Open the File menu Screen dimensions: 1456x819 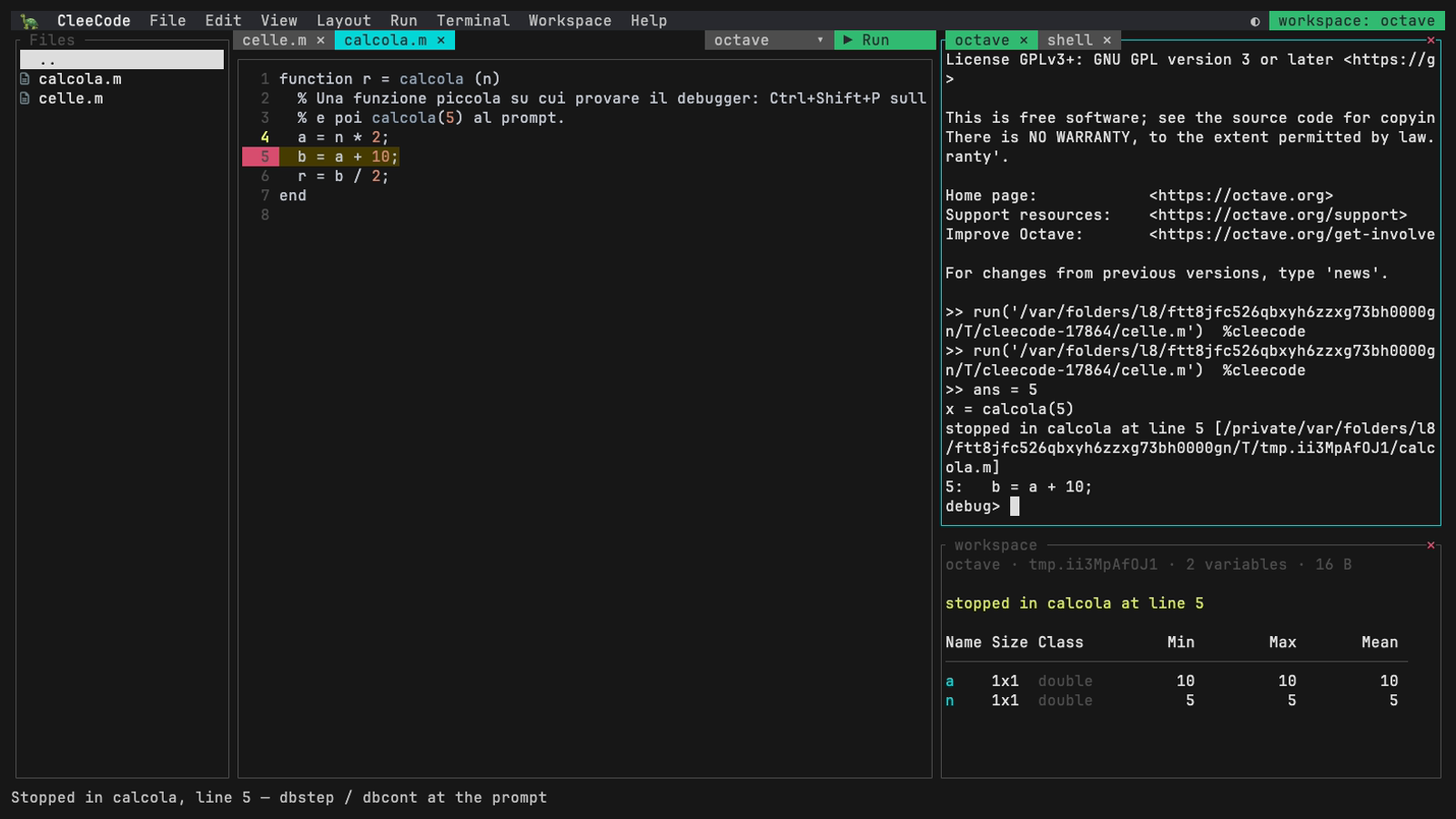[x=167, y=20]
